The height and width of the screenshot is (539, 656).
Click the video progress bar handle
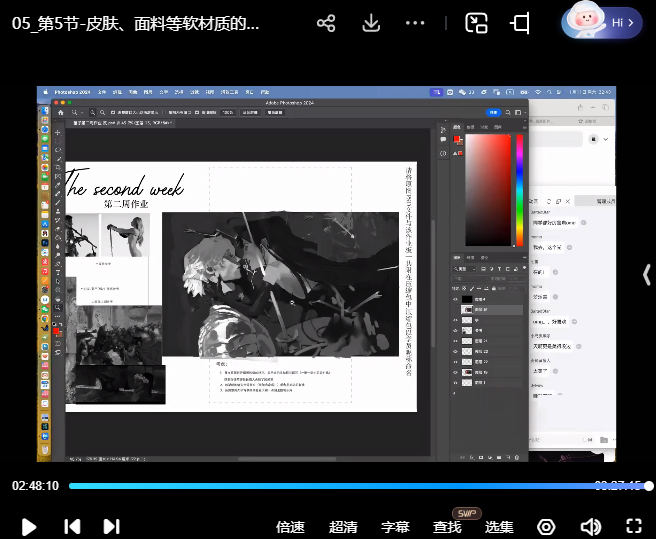(x=648, y=486)
